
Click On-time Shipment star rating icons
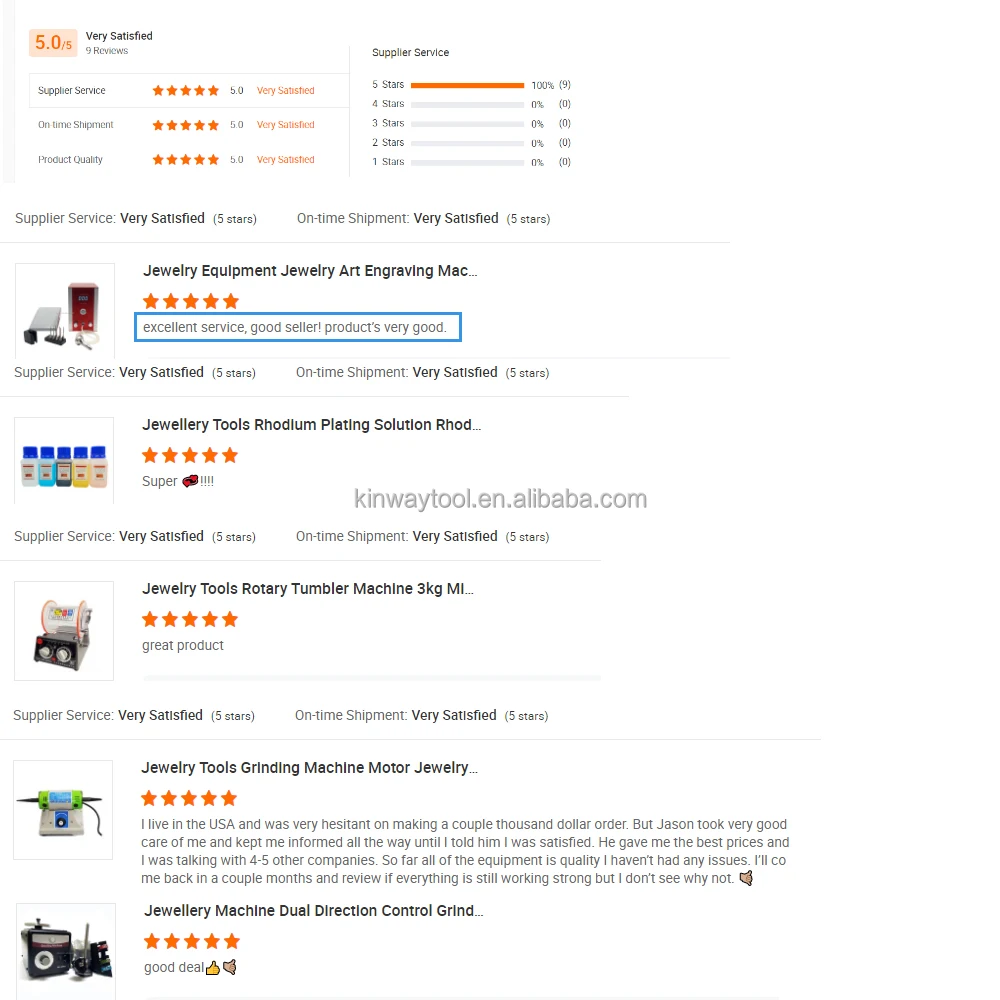186,125
